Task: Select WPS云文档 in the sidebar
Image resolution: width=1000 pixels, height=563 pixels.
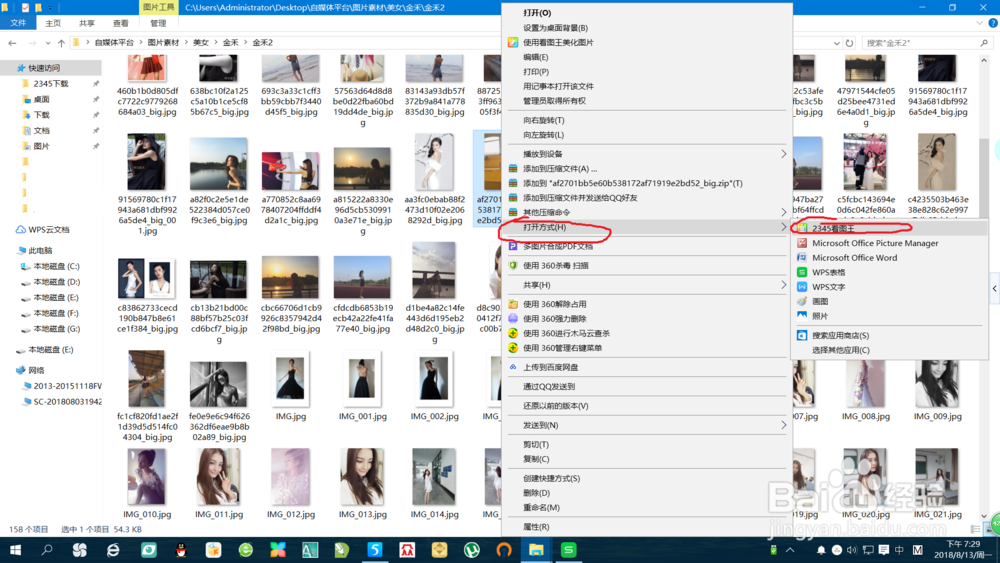Action: coord(49,230)
